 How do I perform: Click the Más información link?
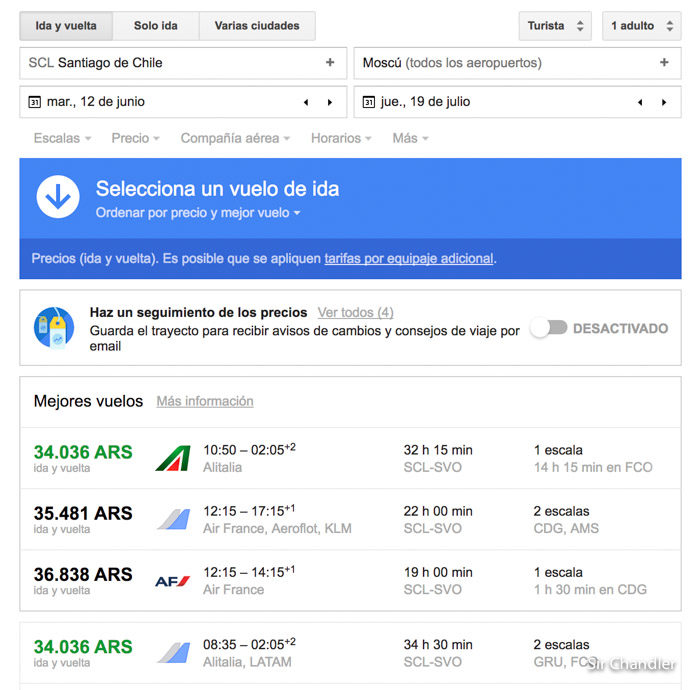point(205,401)
